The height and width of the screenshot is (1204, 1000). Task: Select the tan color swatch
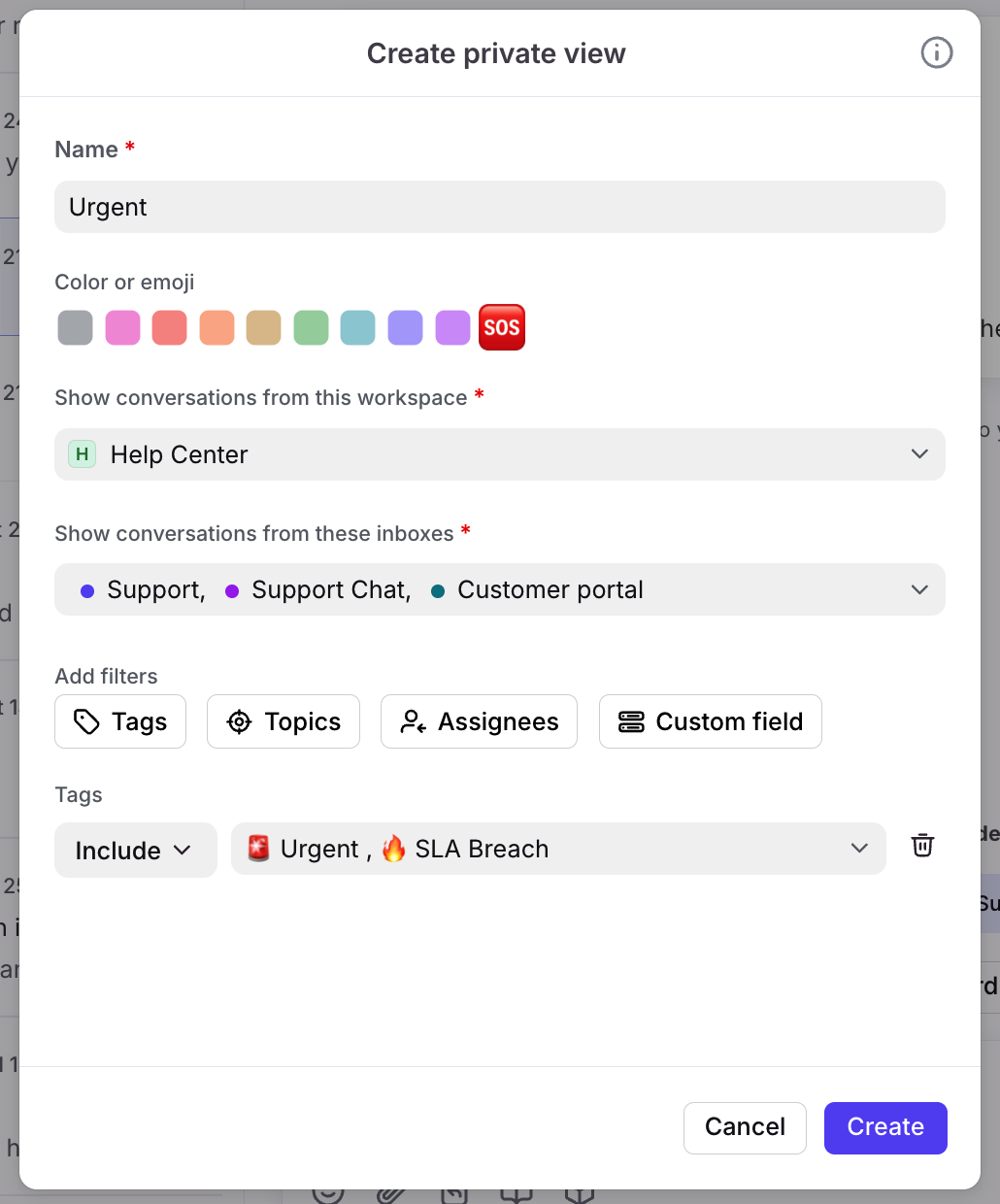click(263, 328)
